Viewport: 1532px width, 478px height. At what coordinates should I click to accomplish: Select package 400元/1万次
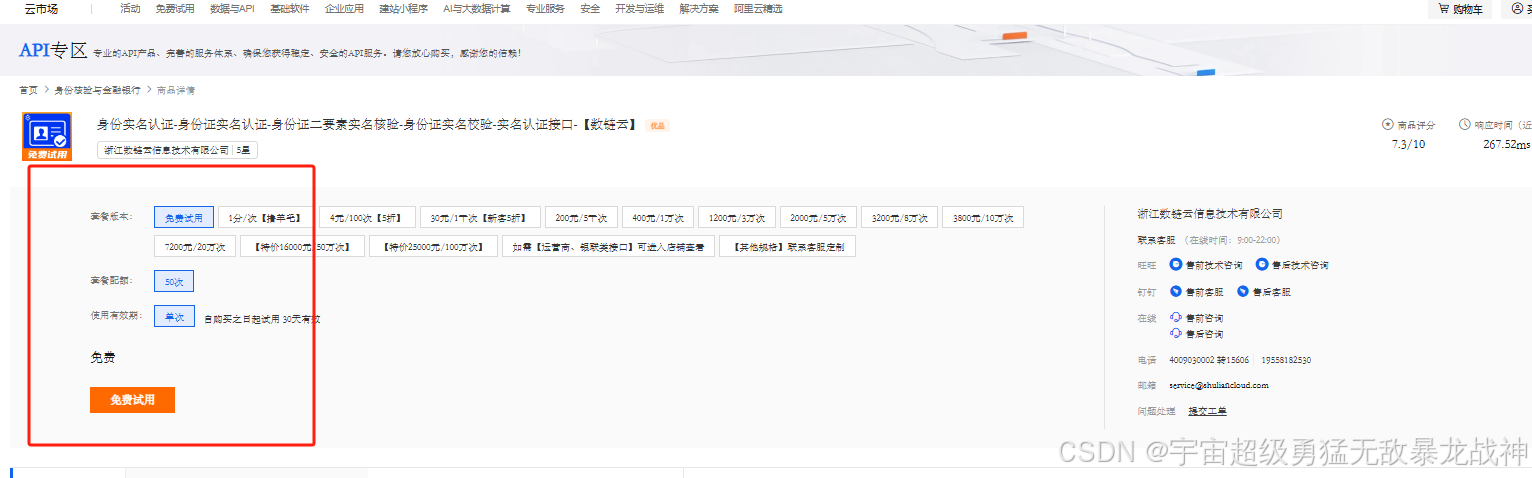(x=657, y=217)
